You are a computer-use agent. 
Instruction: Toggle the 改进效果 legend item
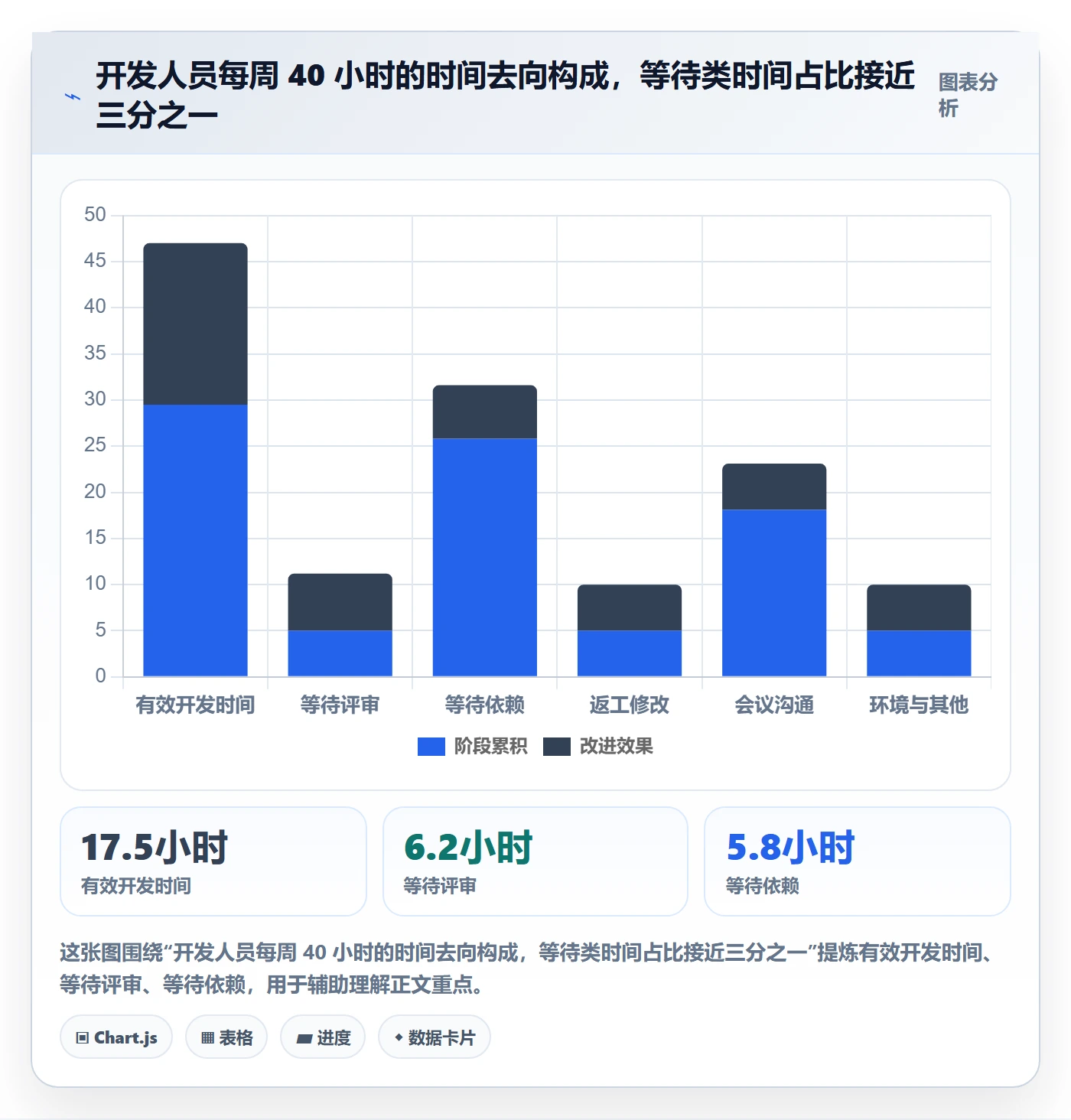(x=598, y=746)
